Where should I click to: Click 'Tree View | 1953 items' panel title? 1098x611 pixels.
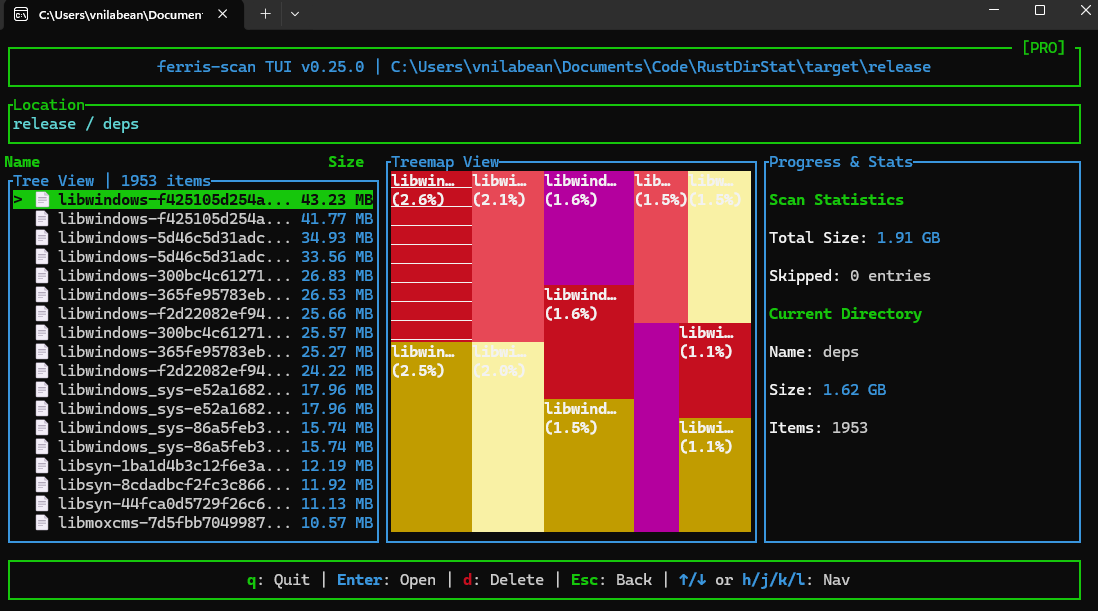(x=112, y=181)
